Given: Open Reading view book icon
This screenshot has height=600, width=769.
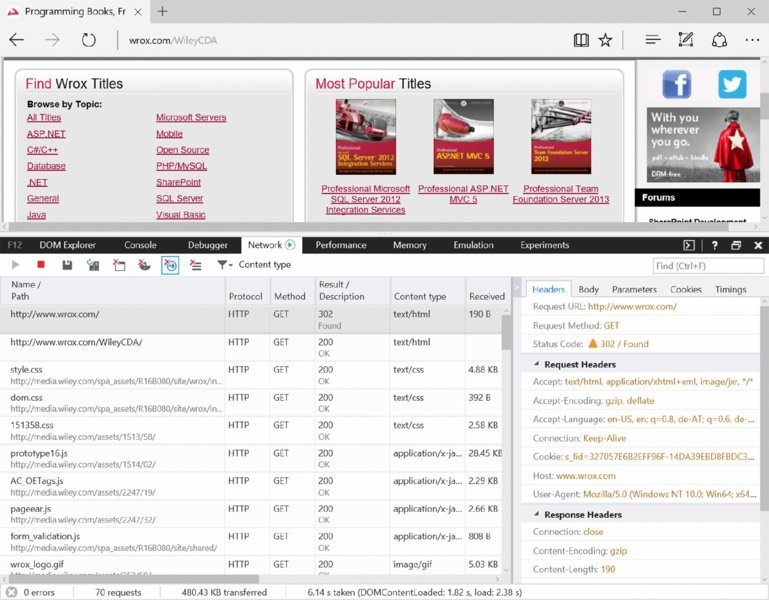Looking at the screenshot, I should coord(581,40).
